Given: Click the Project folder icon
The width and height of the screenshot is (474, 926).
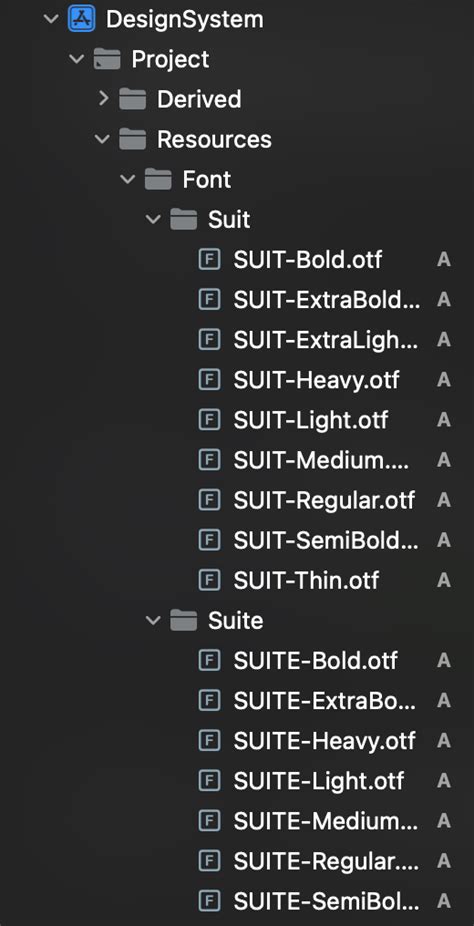Looking at the screenshot, I should pyautogui.click(x=107, y=59).
